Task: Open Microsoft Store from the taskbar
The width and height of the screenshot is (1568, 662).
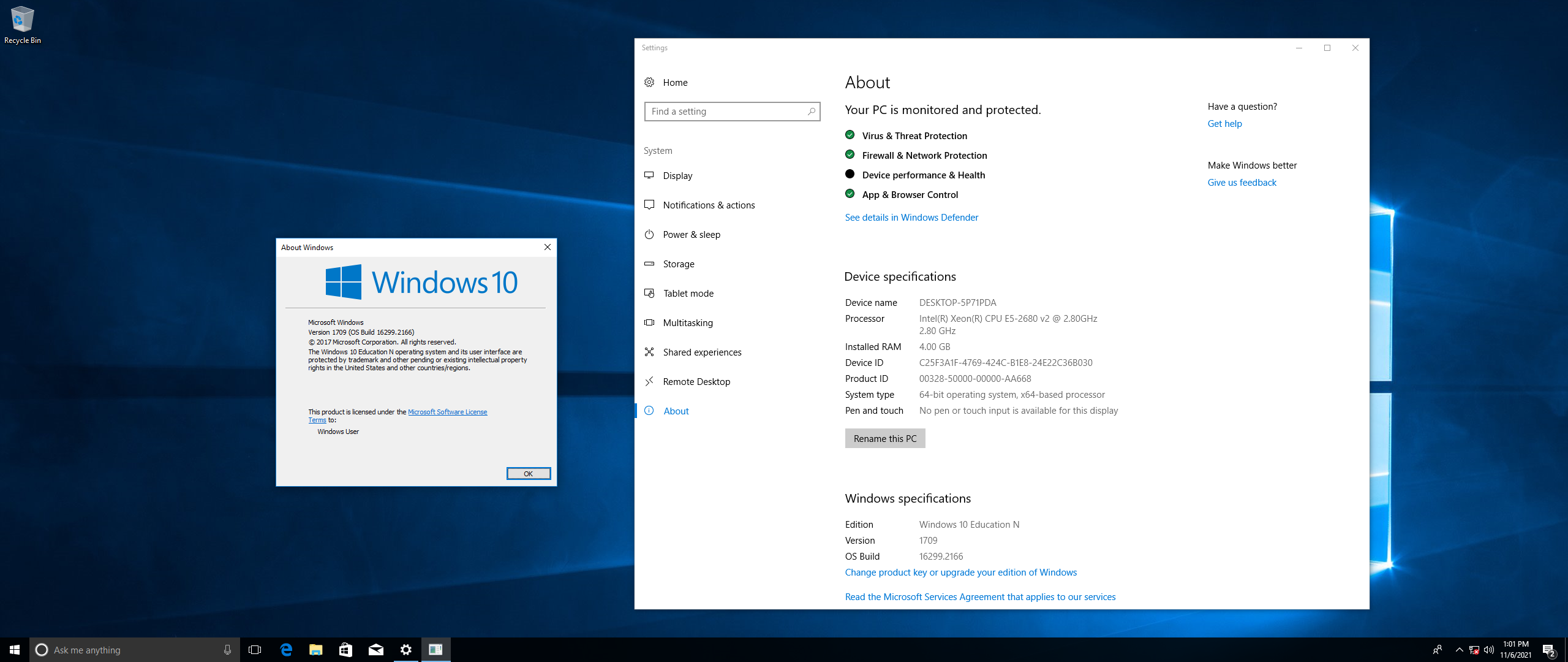Action: [345, 650]
